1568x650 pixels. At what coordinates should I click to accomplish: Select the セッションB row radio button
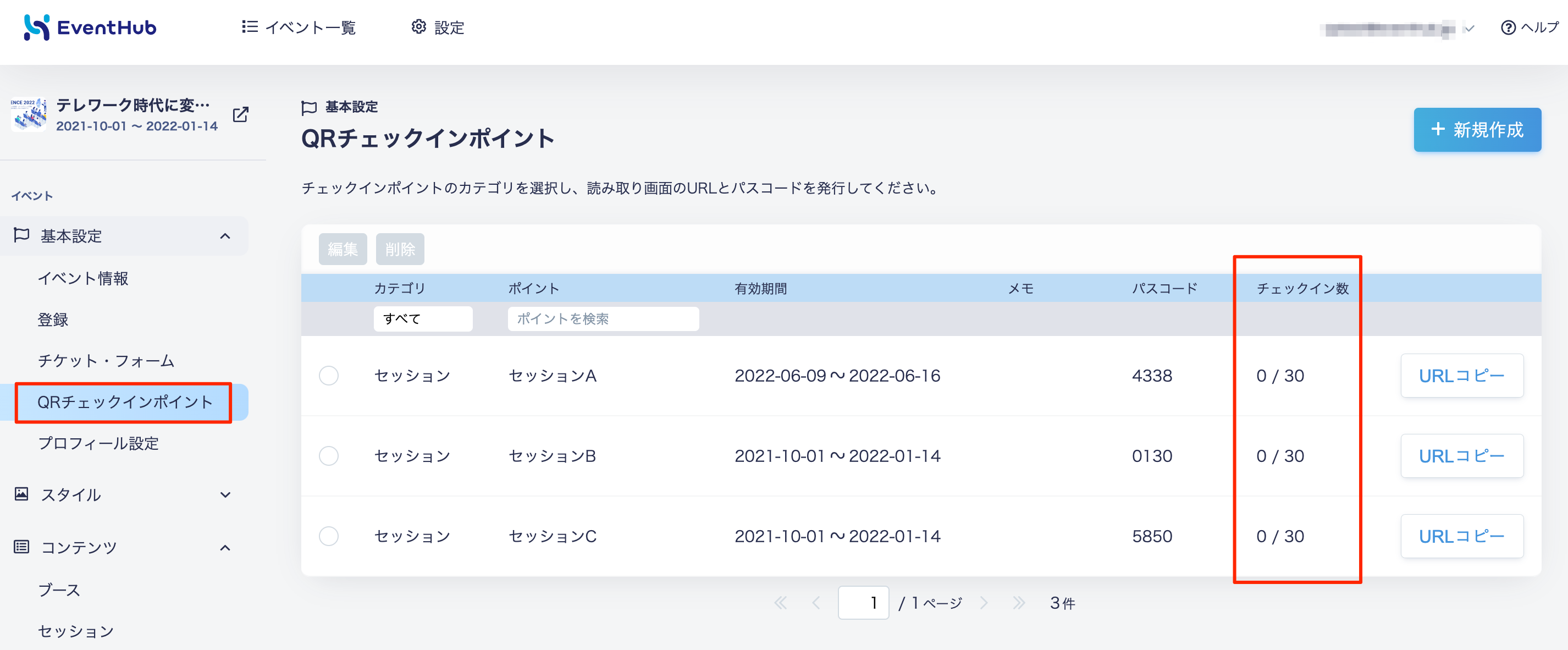[x=329, y=456]
